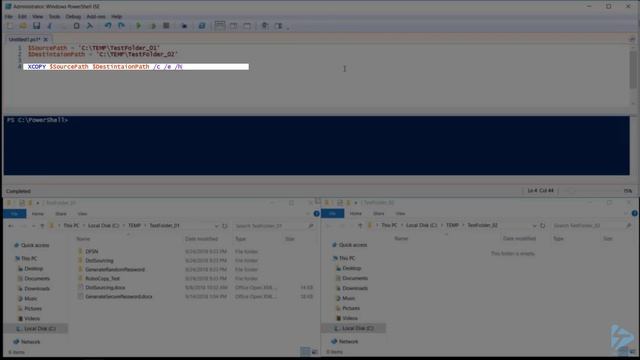This screenshot has height=360, width=640.
Task: Run the script with the green play icon
Action: coord(139,26)
